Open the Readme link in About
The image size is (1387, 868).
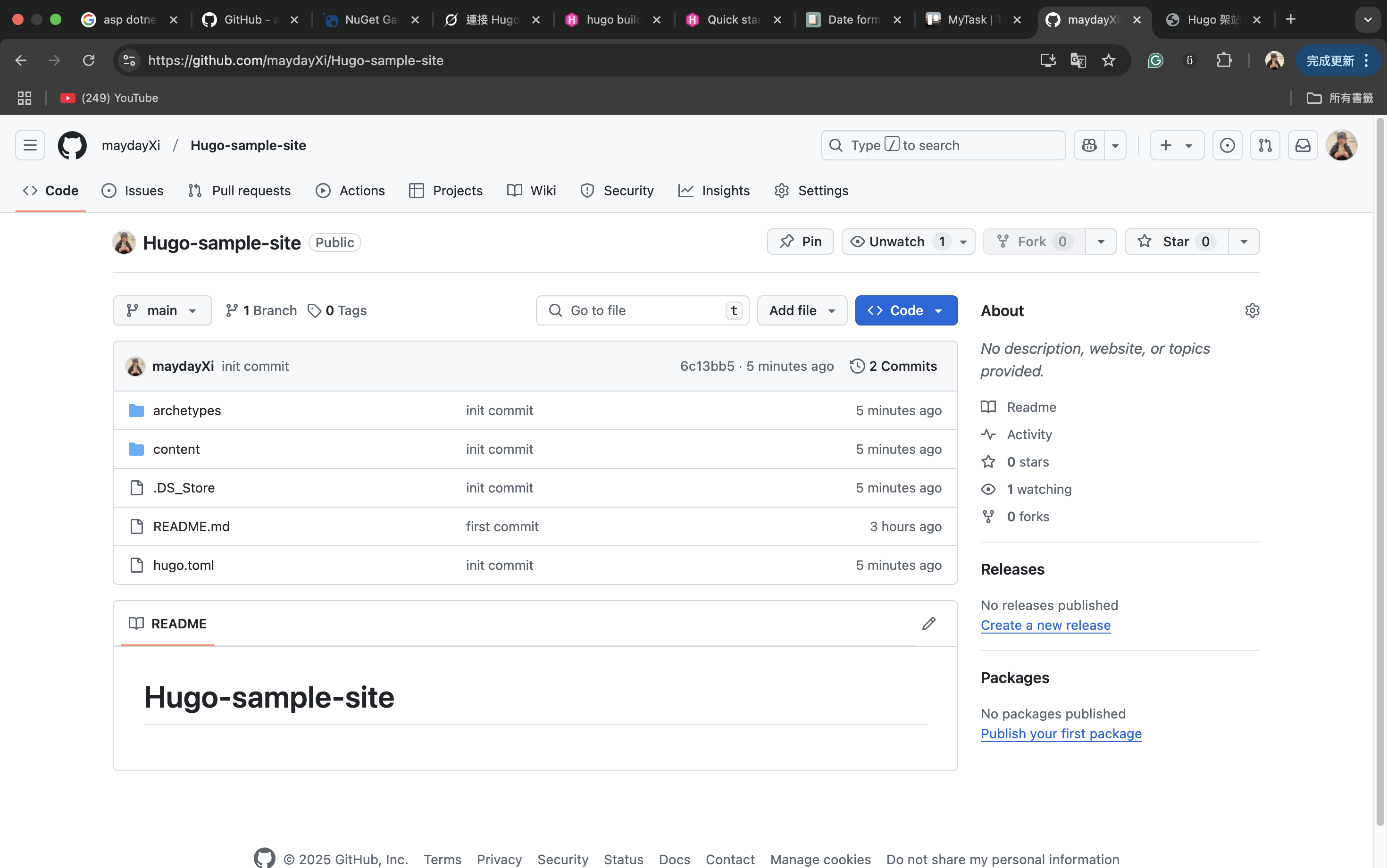click(x=1019, y=407)
